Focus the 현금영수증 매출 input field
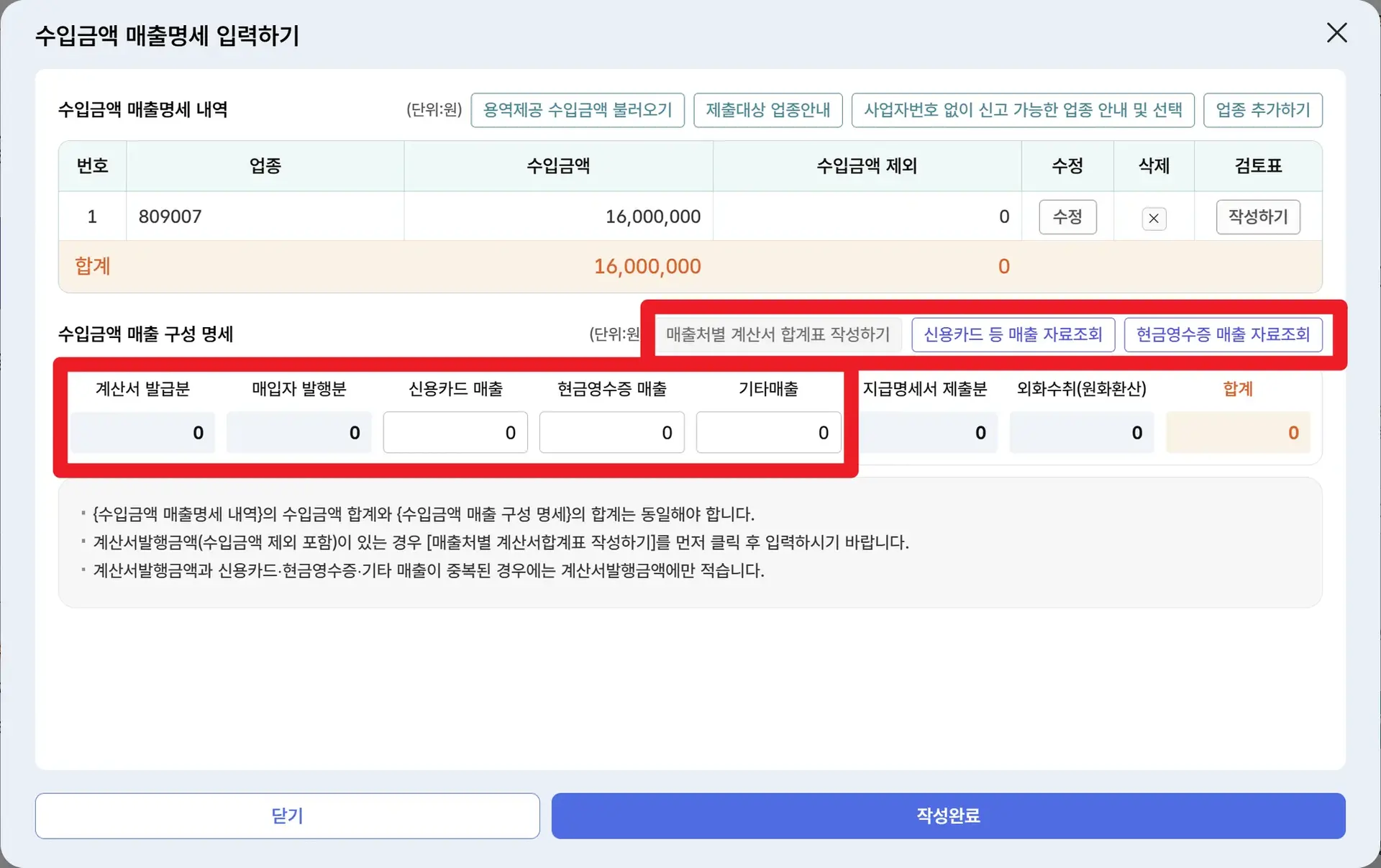 coord(611,432)
